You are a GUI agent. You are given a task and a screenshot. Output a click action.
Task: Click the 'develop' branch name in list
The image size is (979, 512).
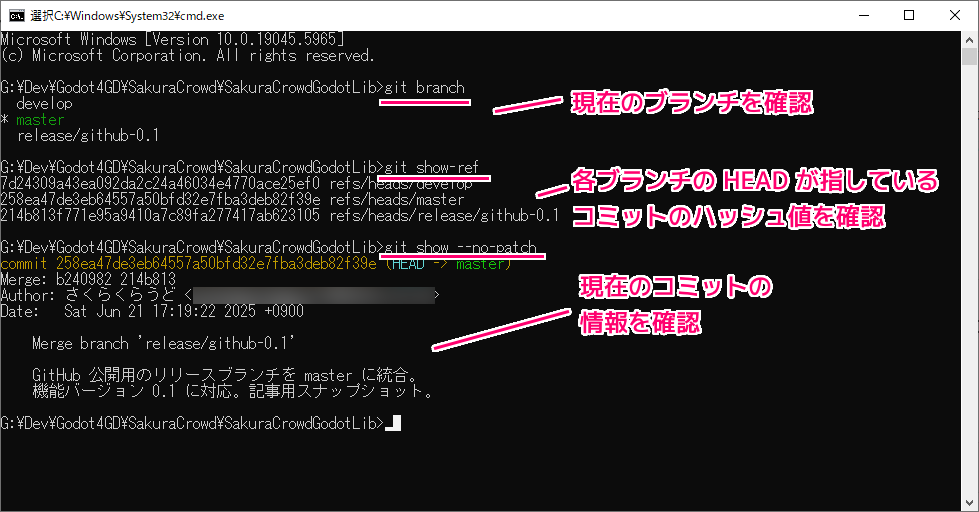click(45, 103)
